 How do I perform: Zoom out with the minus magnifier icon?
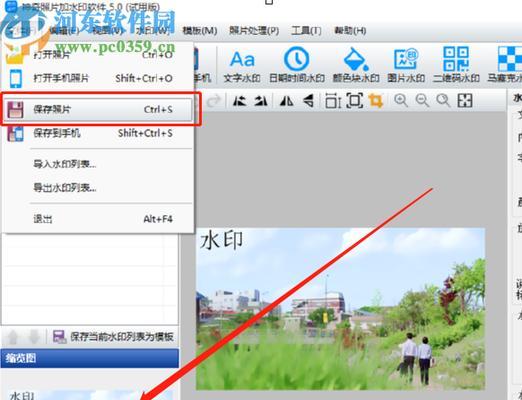point(422,100)
